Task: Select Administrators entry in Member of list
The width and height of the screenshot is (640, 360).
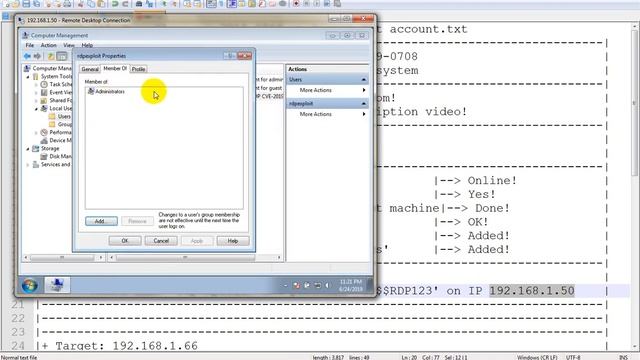Action: click(x=107, y=91)
